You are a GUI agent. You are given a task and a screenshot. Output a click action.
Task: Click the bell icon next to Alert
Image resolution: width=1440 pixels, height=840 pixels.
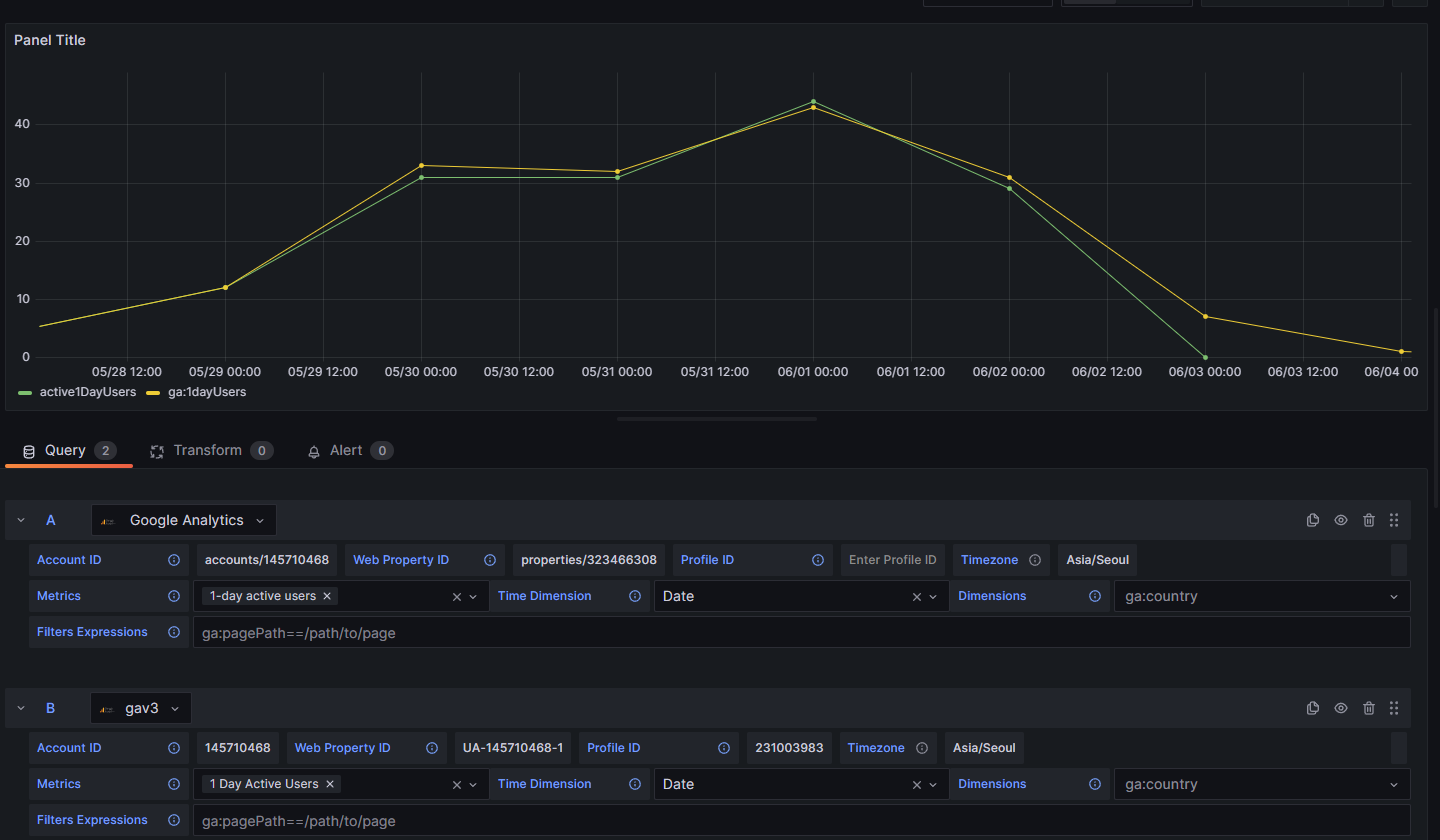pos(313,450)
